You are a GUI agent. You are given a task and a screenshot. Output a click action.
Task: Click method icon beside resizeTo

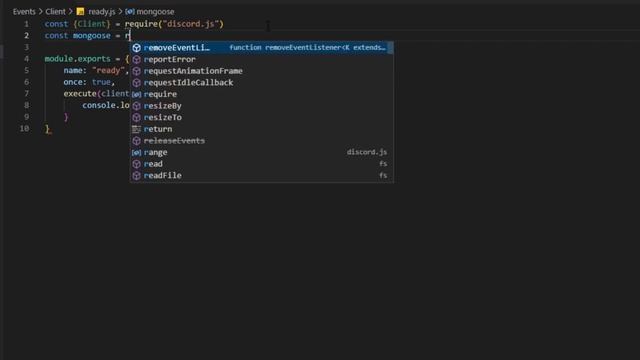coord(137,118)
